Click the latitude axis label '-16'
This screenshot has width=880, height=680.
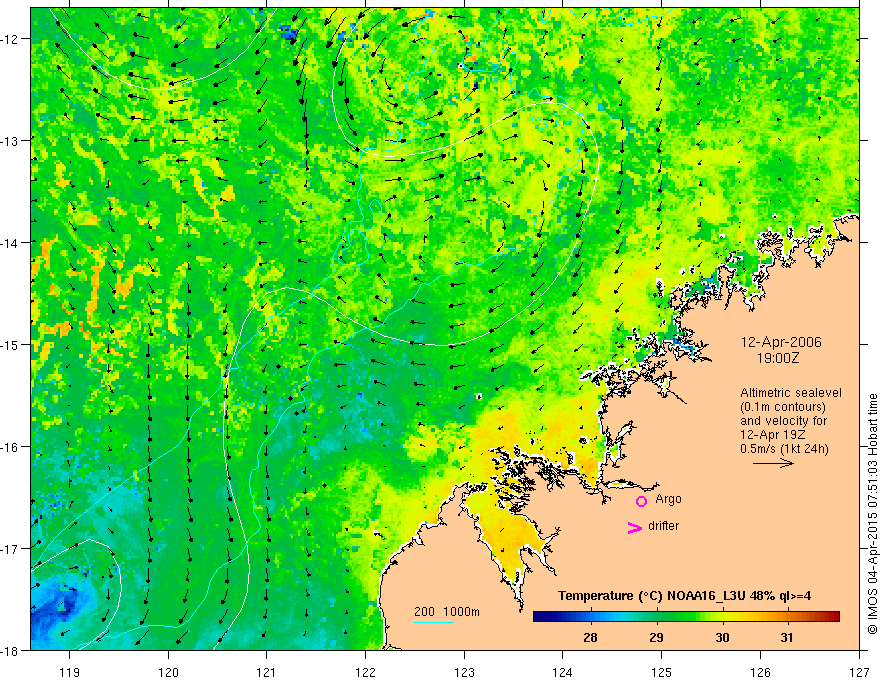10,447
